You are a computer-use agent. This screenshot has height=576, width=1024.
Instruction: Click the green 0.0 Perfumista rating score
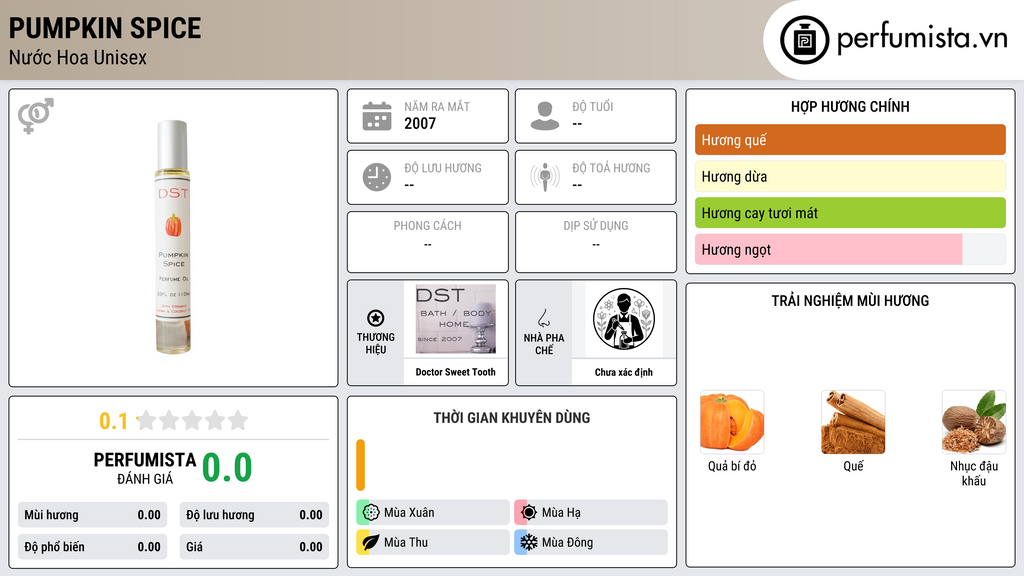point(227,468)
